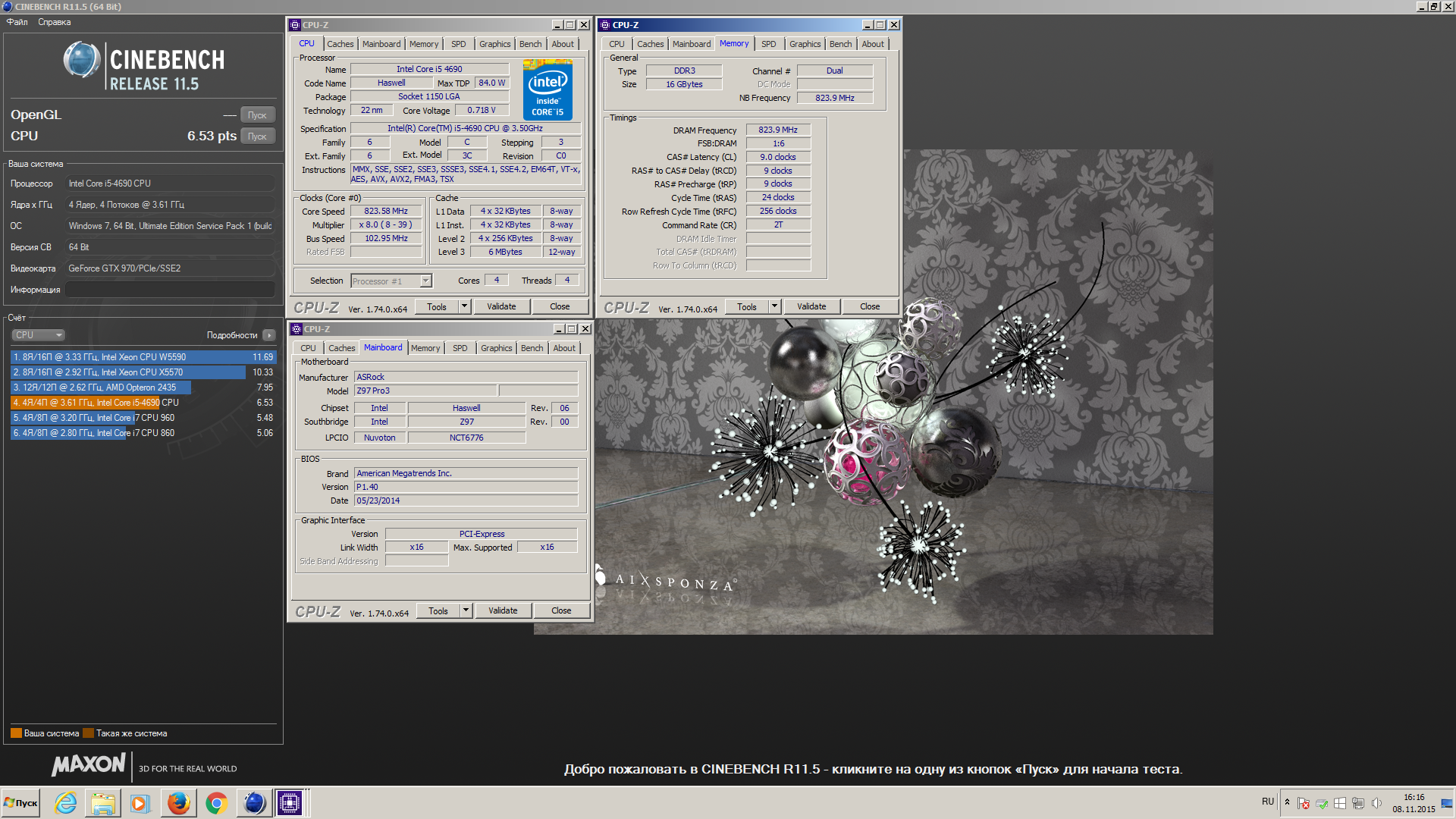
Task: Open Action Center flag tray icon
Action: 1304,803
